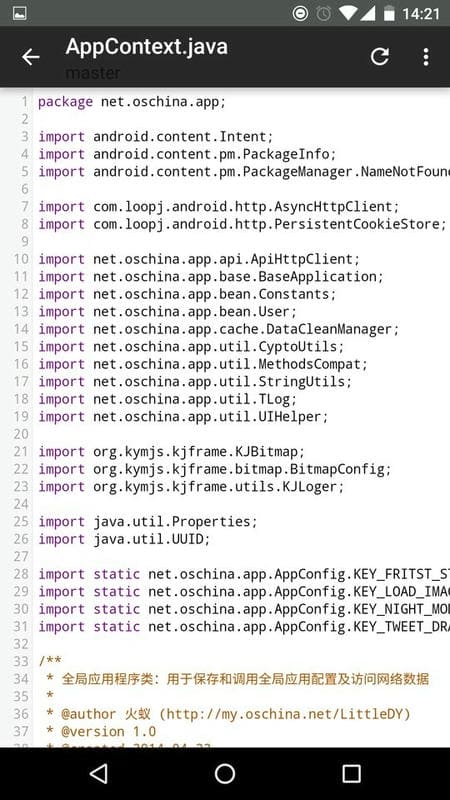Click the @version 1.0 comment line
Image resolution: width=450 pixels, height=800 pixels.
101,732
